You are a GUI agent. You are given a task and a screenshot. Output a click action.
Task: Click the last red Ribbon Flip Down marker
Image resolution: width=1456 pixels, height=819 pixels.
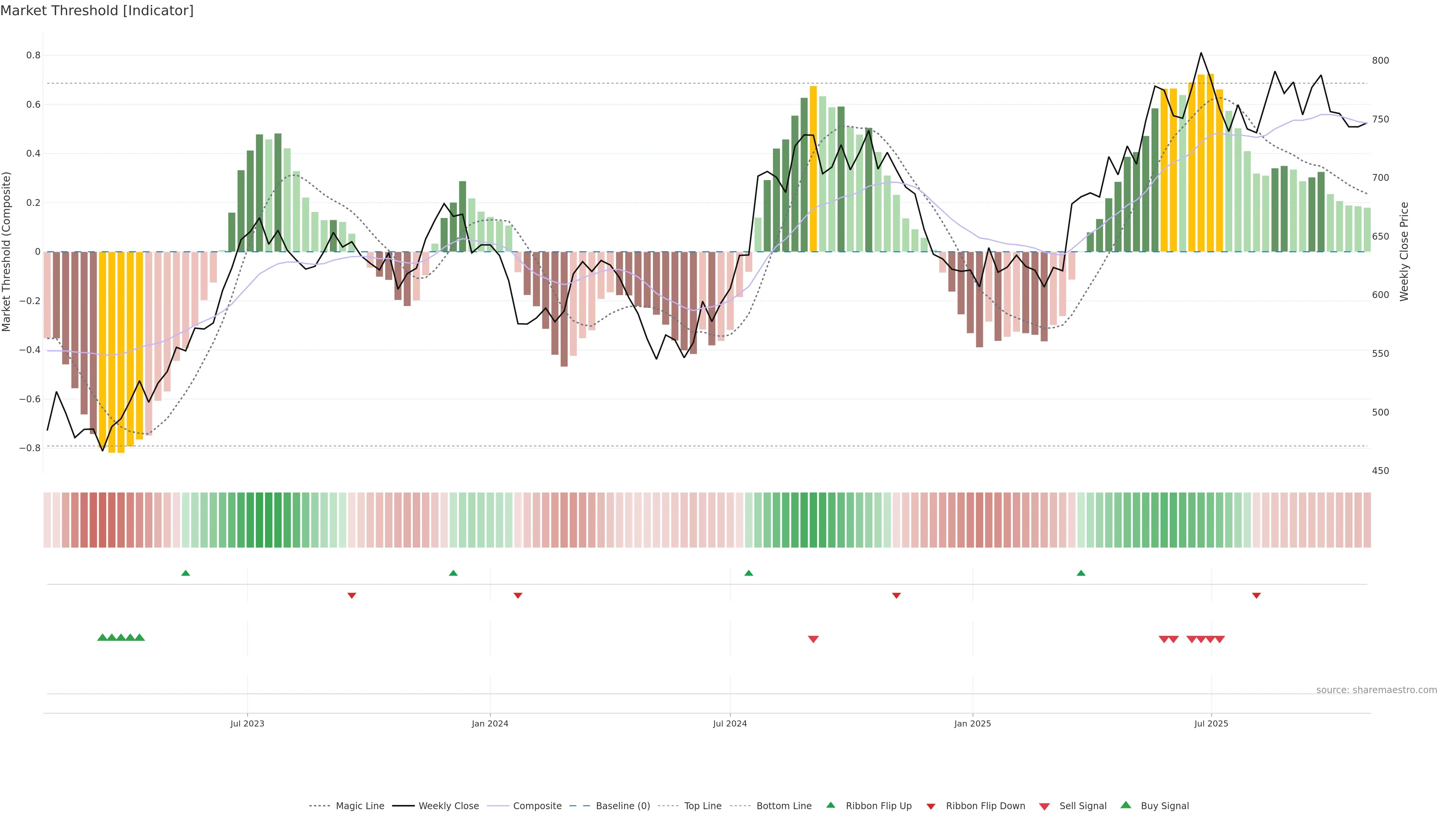click(1257, 596)
